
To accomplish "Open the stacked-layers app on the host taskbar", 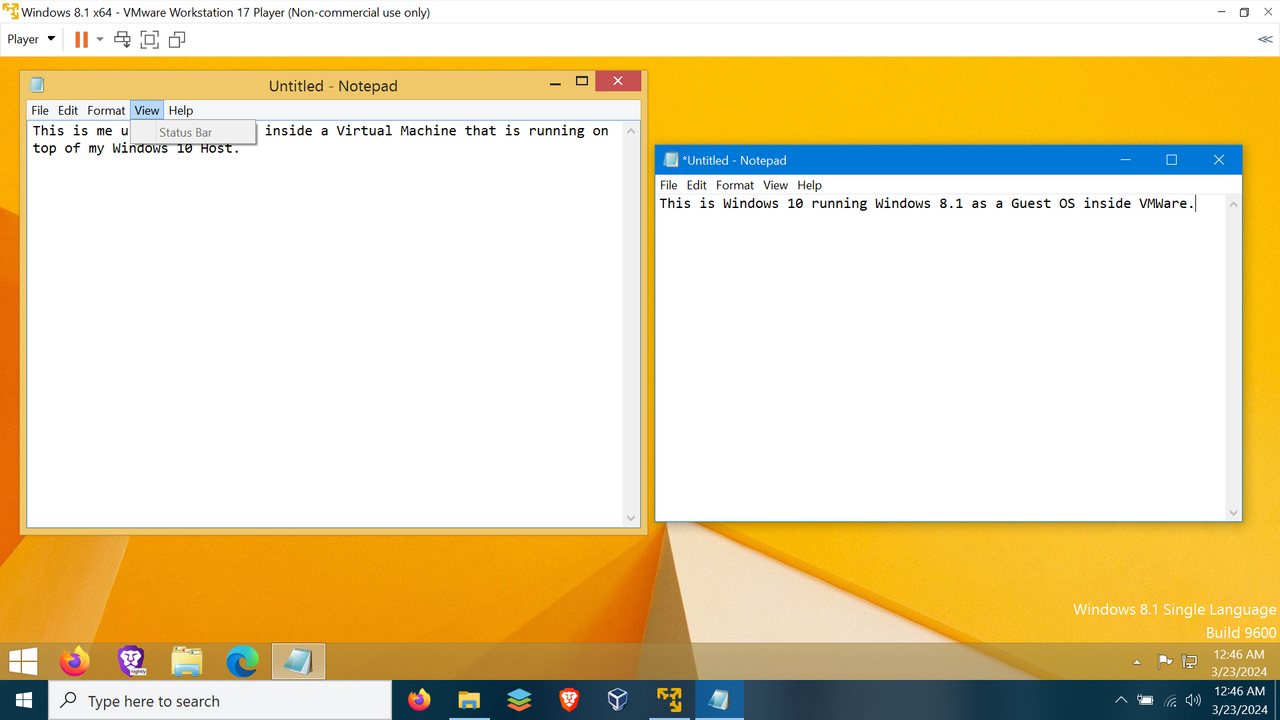I will [519, 701].
